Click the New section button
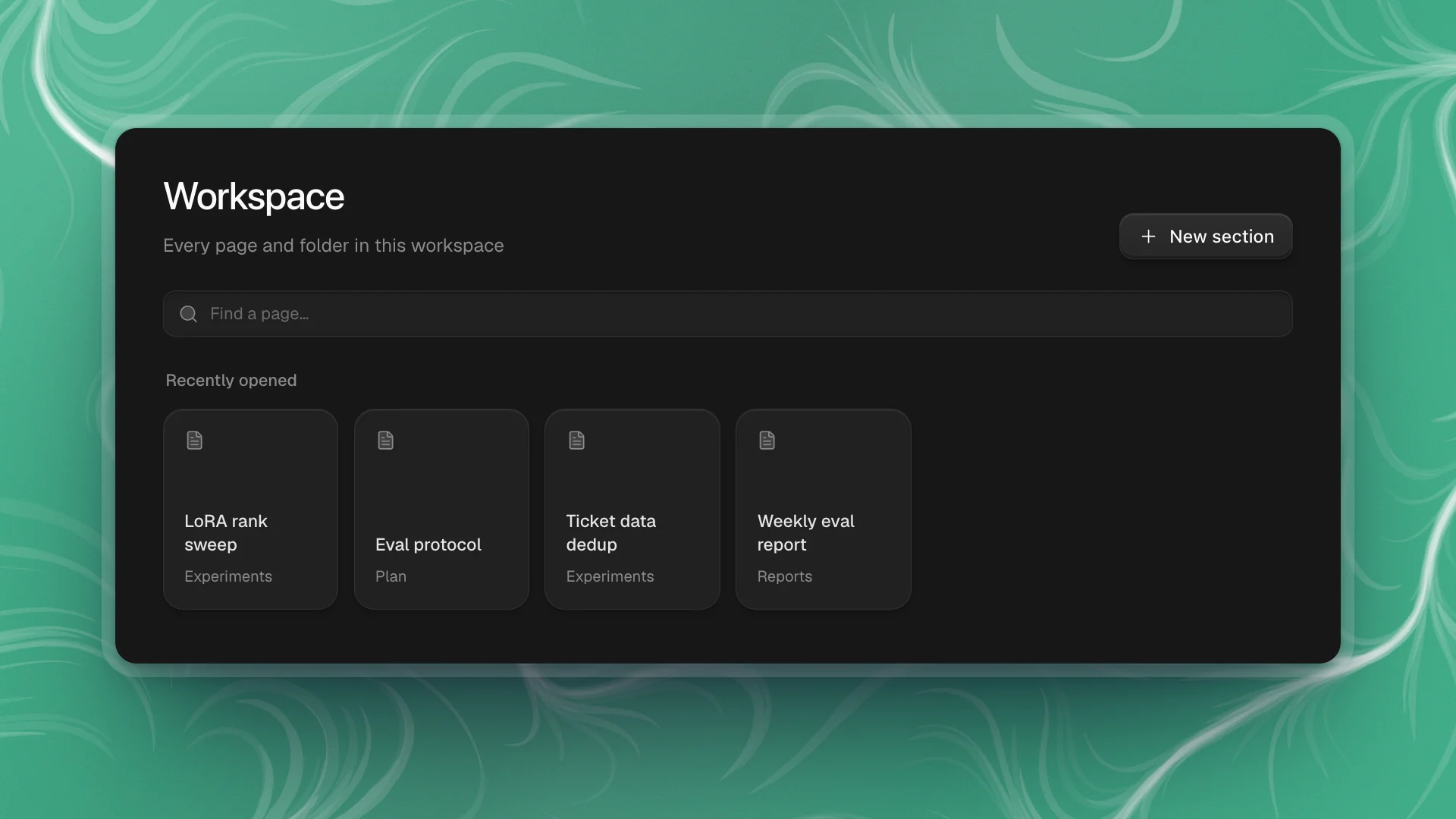Image resolution: width=1456 pixels, height=819 pixels. tap(1206, 237)
